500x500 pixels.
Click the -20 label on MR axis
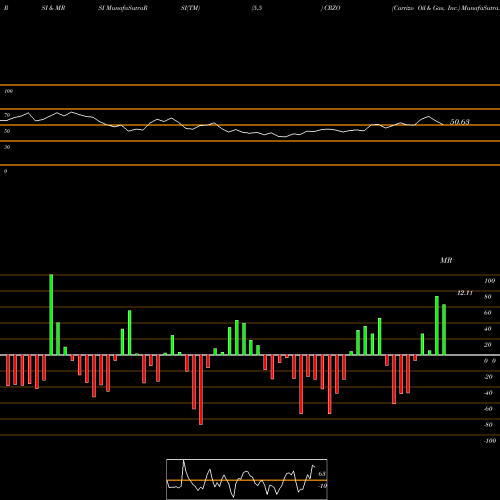click(x=488, y=377)
